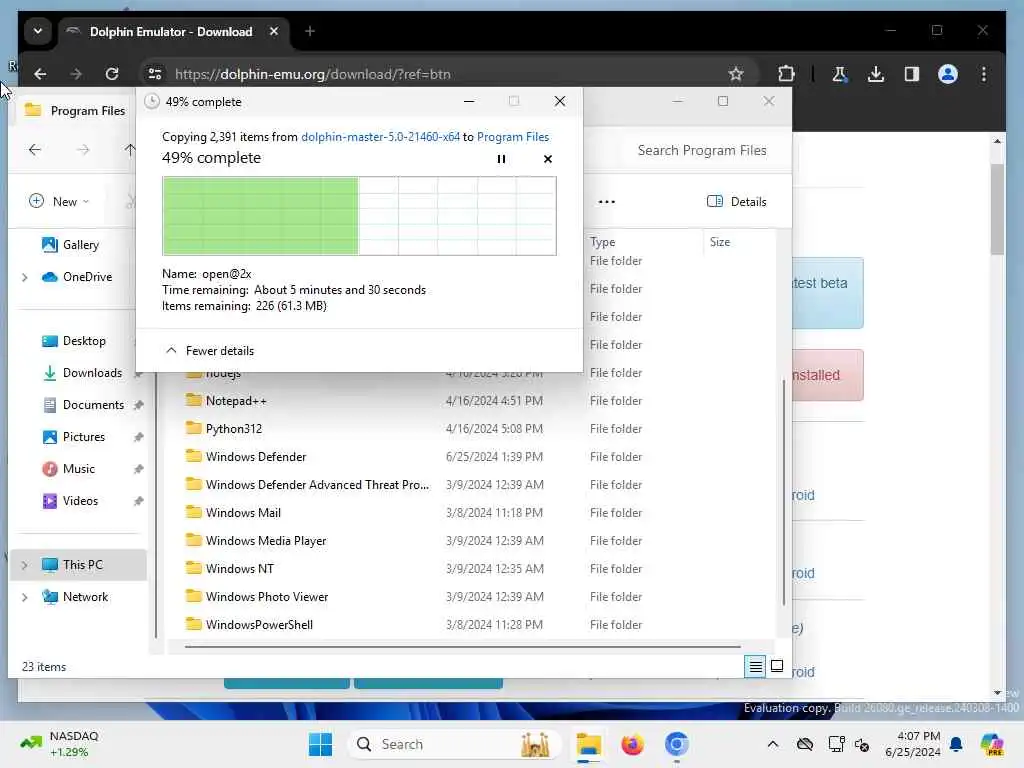Toggle the Details pane

737,202
